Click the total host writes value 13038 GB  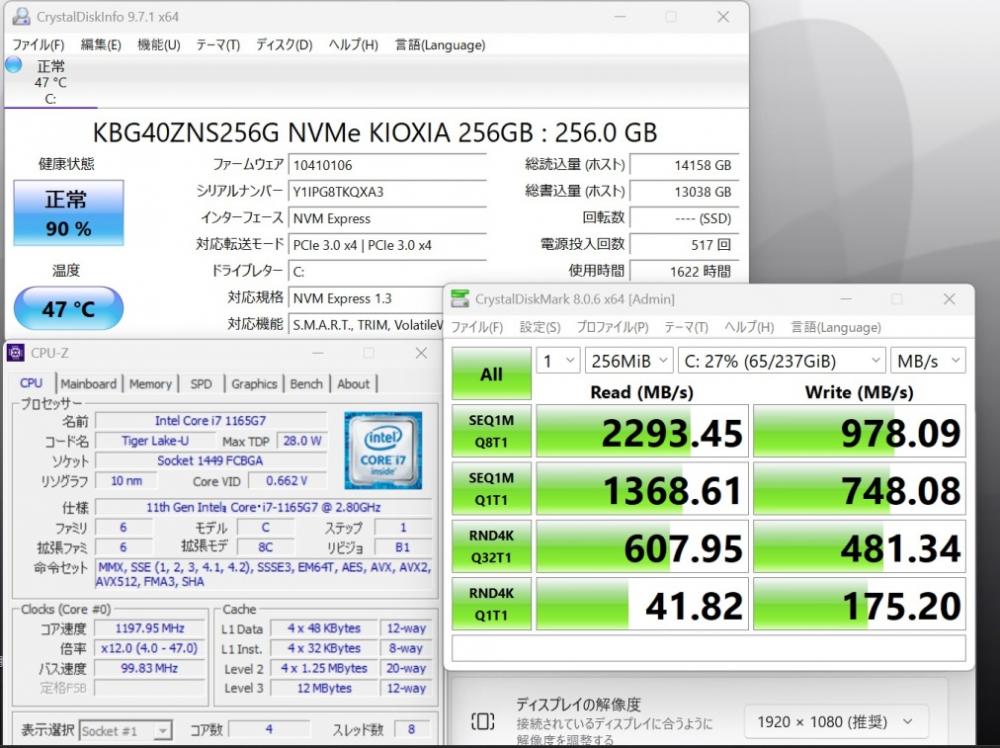(x=684, y=192)
